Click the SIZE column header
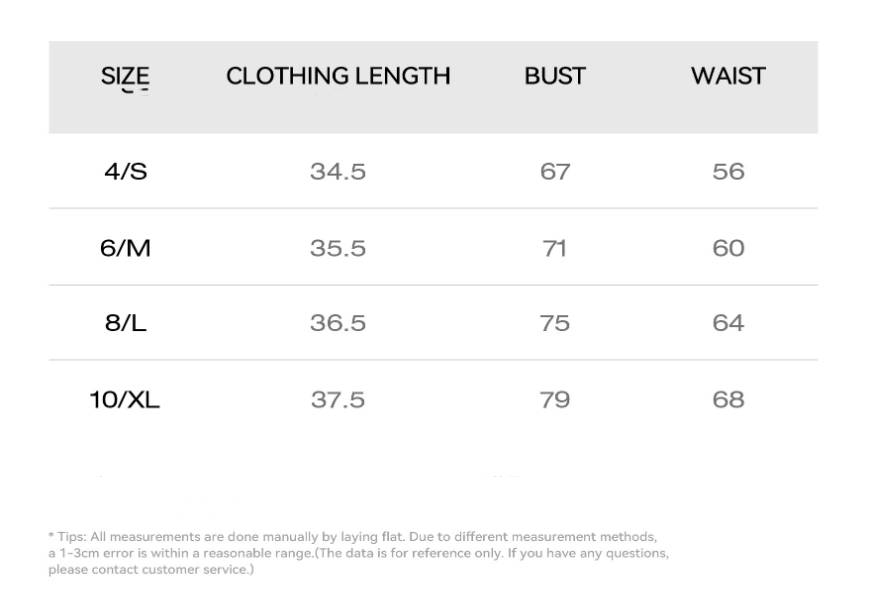871x598 pixels. tap(126, 76)
